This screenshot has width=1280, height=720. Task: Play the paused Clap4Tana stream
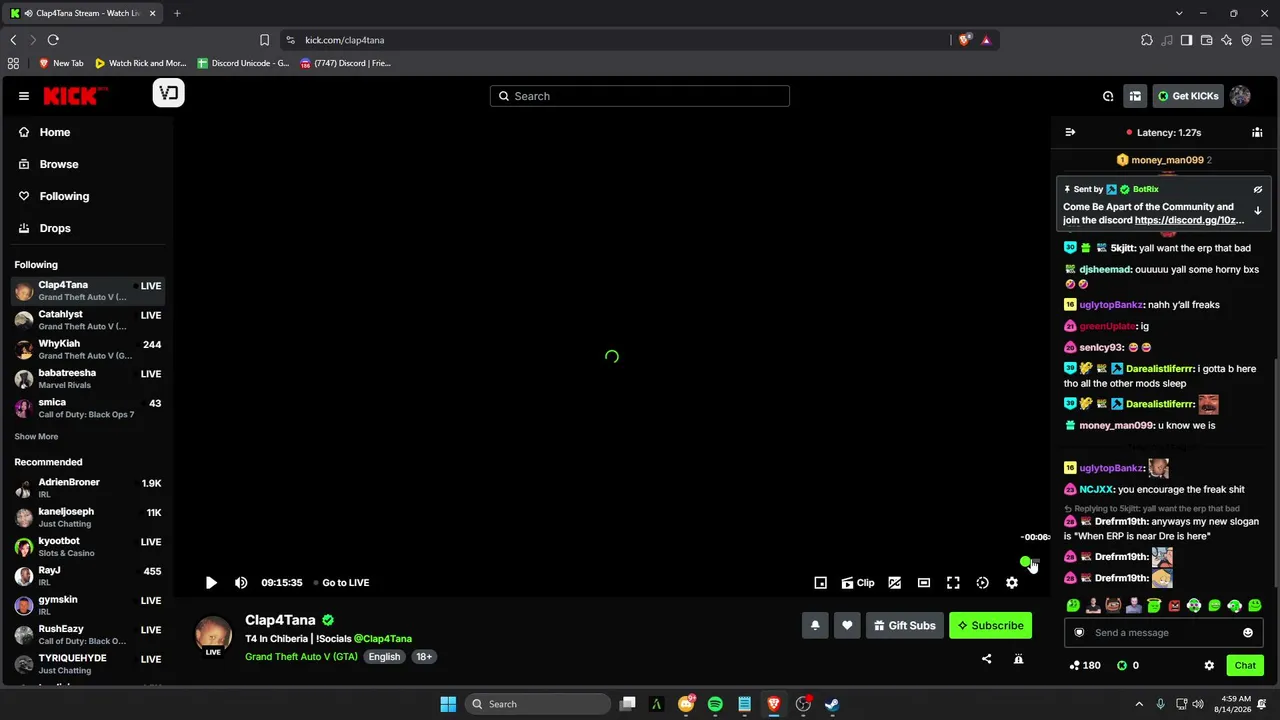(x=211, y=583)
